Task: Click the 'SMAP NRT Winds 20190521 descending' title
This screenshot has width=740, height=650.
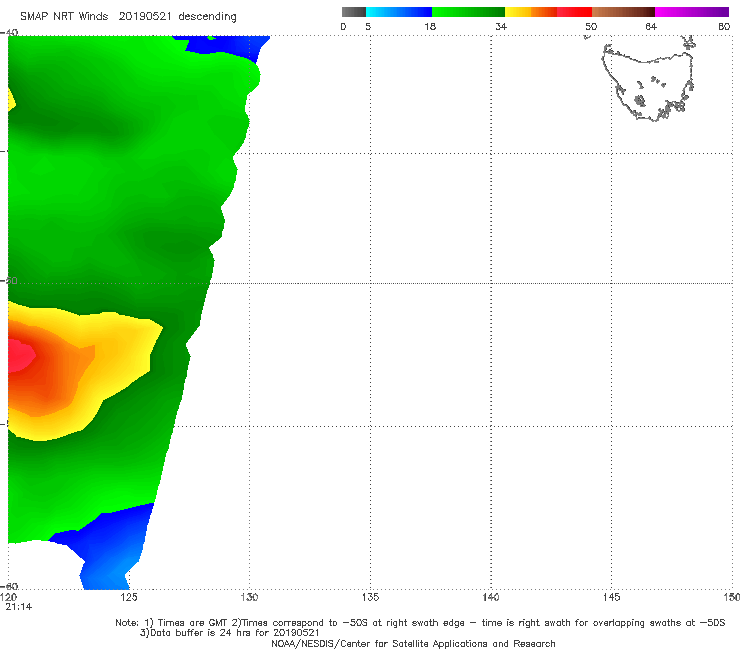Action: pos(128,17)
